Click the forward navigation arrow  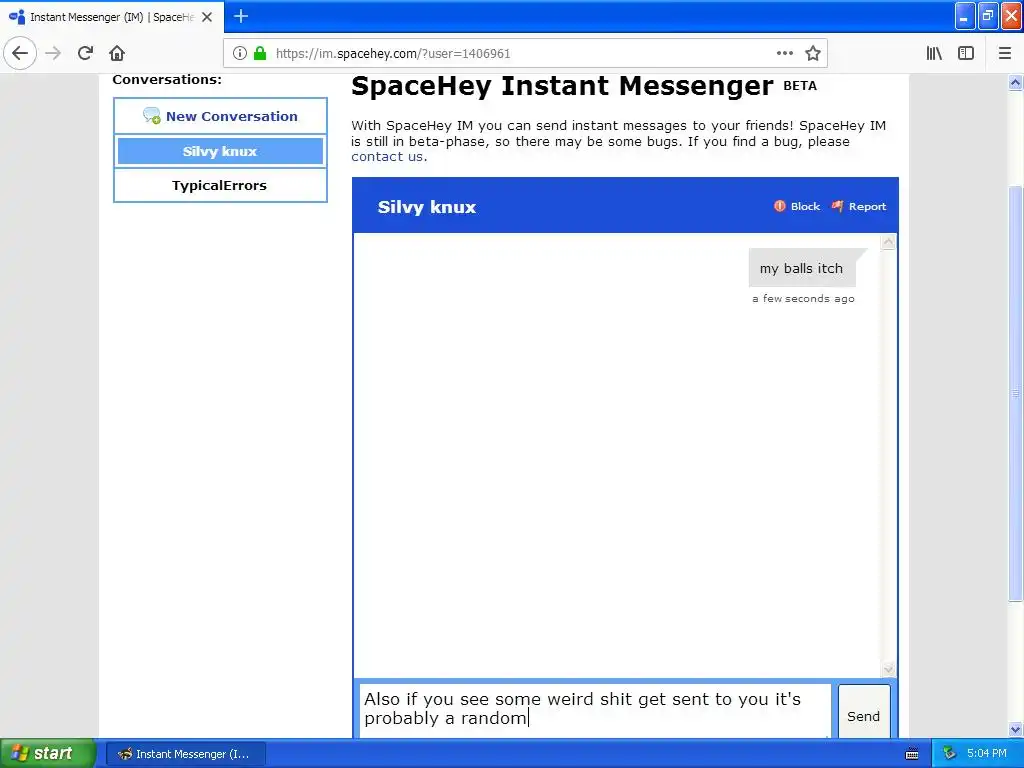coord(53,54)
